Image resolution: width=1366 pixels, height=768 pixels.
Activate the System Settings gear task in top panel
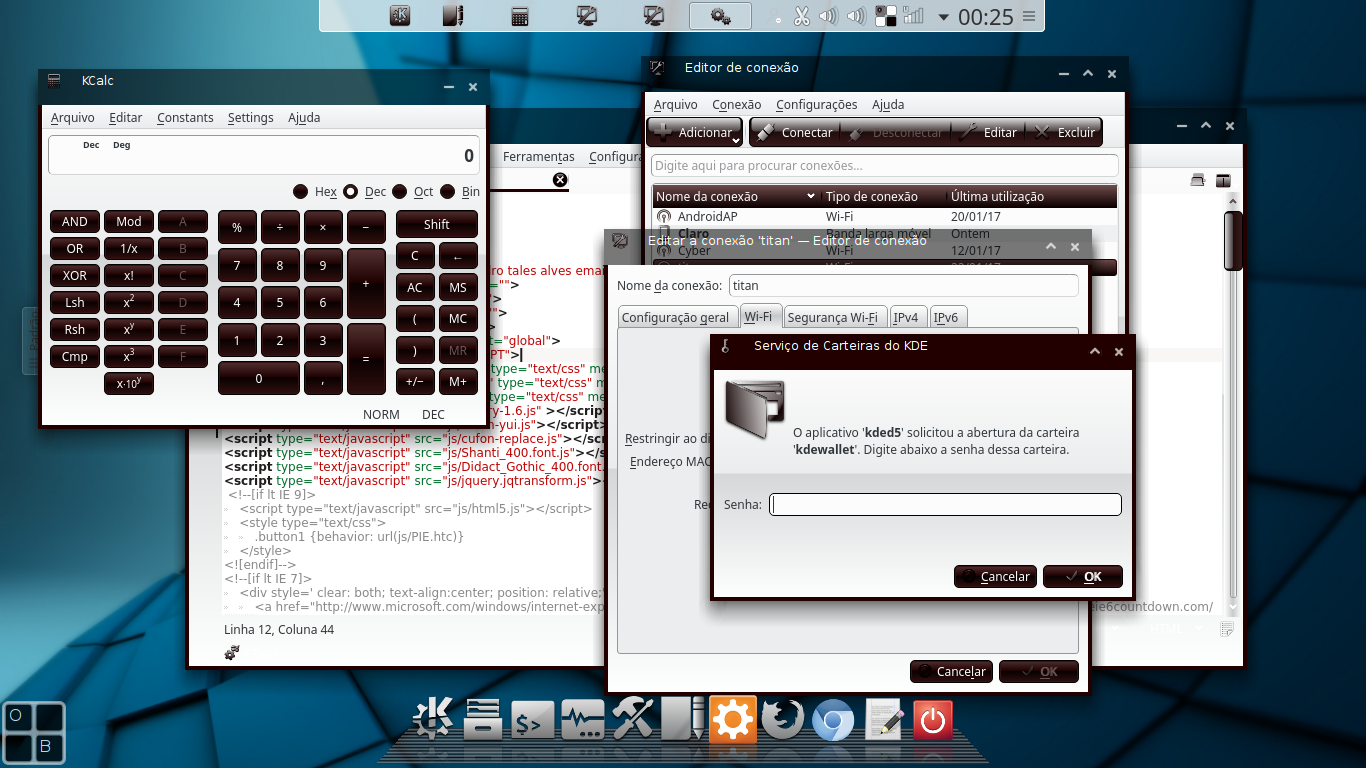pyautogui.click(x=719, y=16)
